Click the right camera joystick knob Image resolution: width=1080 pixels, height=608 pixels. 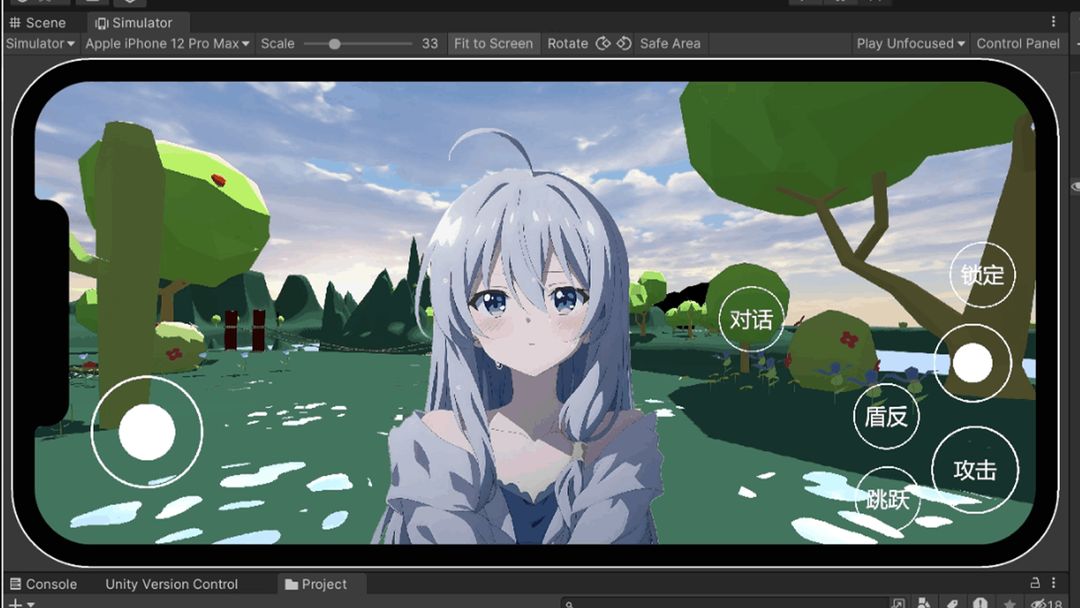pyautogui.click(x=972, y=364)
